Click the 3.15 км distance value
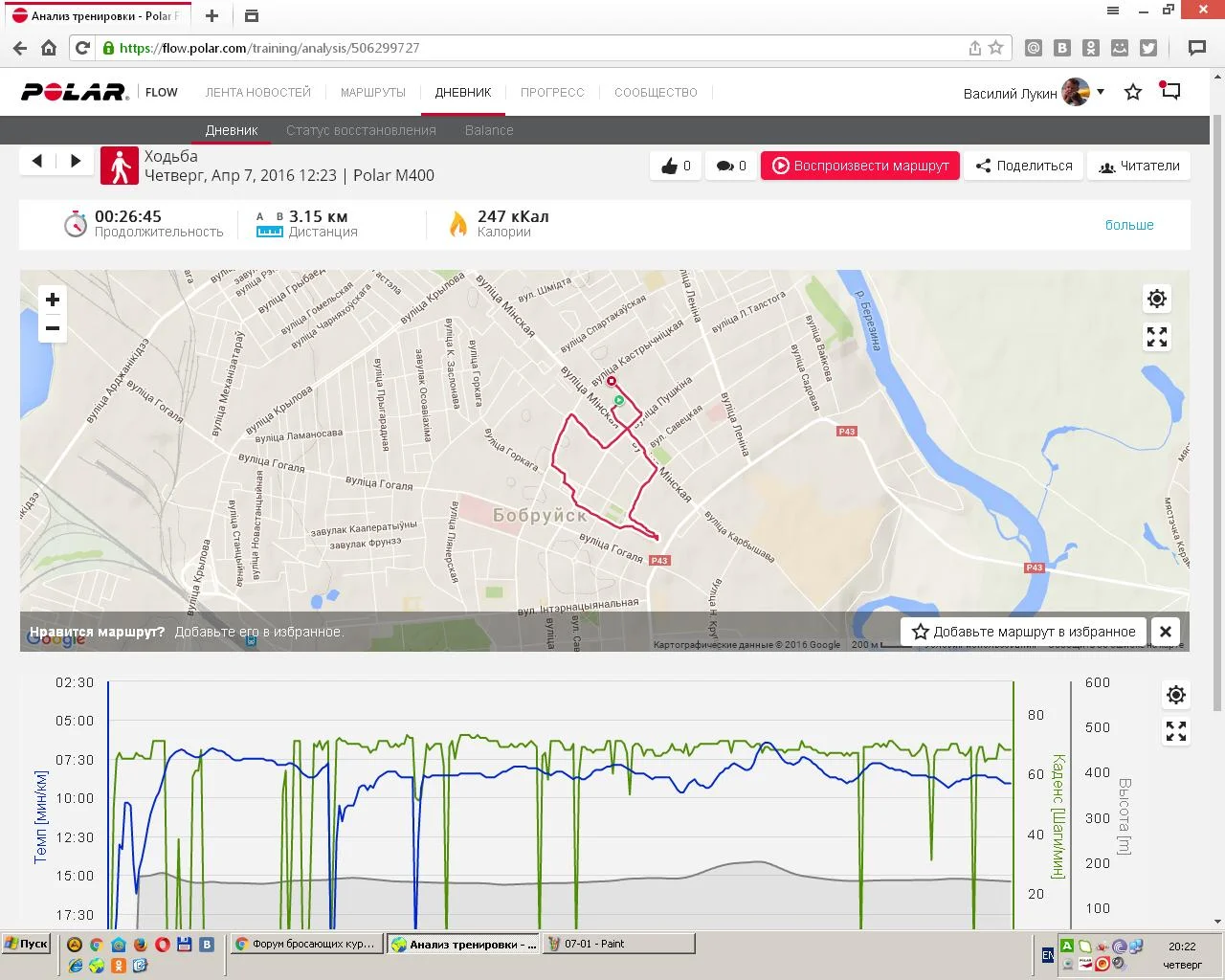This screenshot has width=1225, height=980. pyautogui.click(x=318, y=216)
